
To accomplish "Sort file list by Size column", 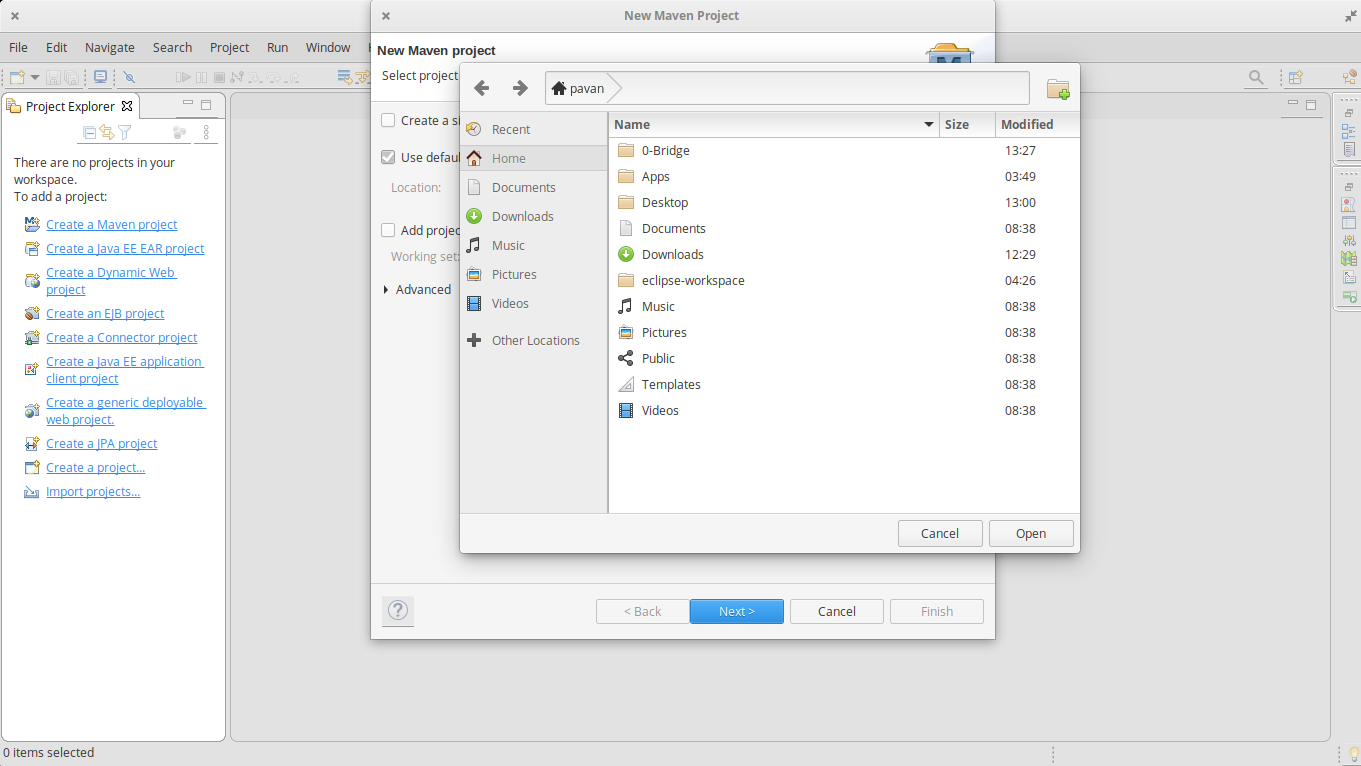I will [968, 124].
